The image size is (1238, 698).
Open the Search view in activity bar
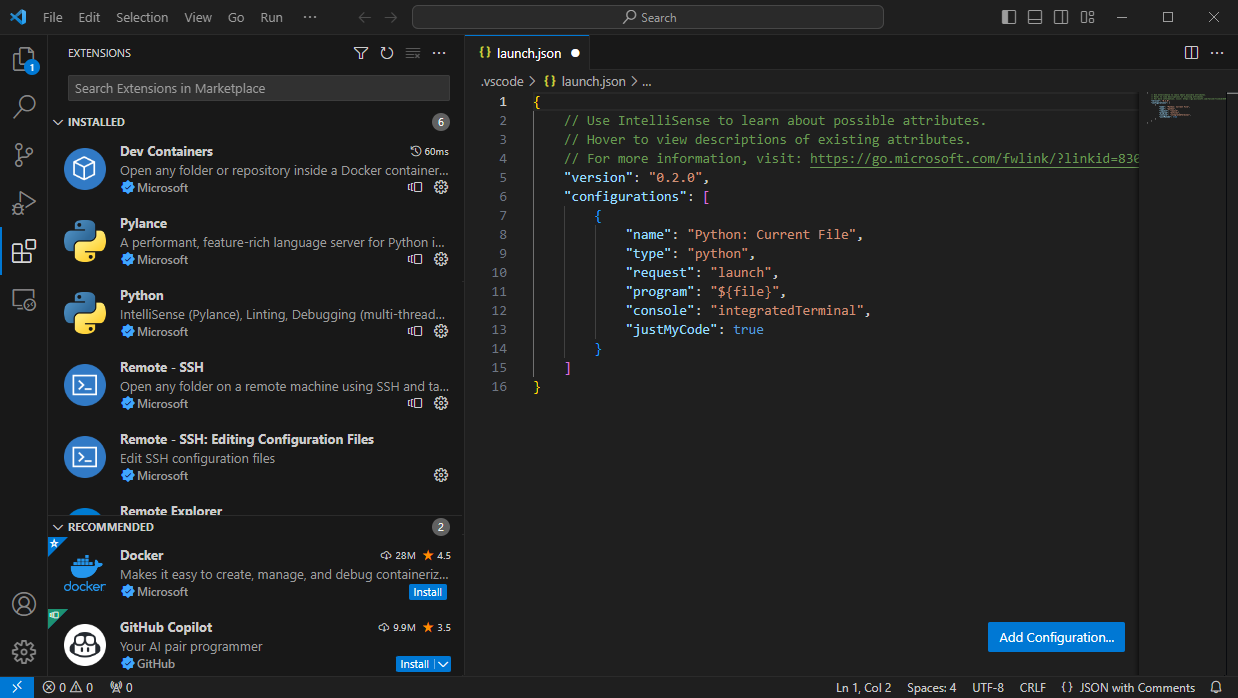[x=24, y=107]
